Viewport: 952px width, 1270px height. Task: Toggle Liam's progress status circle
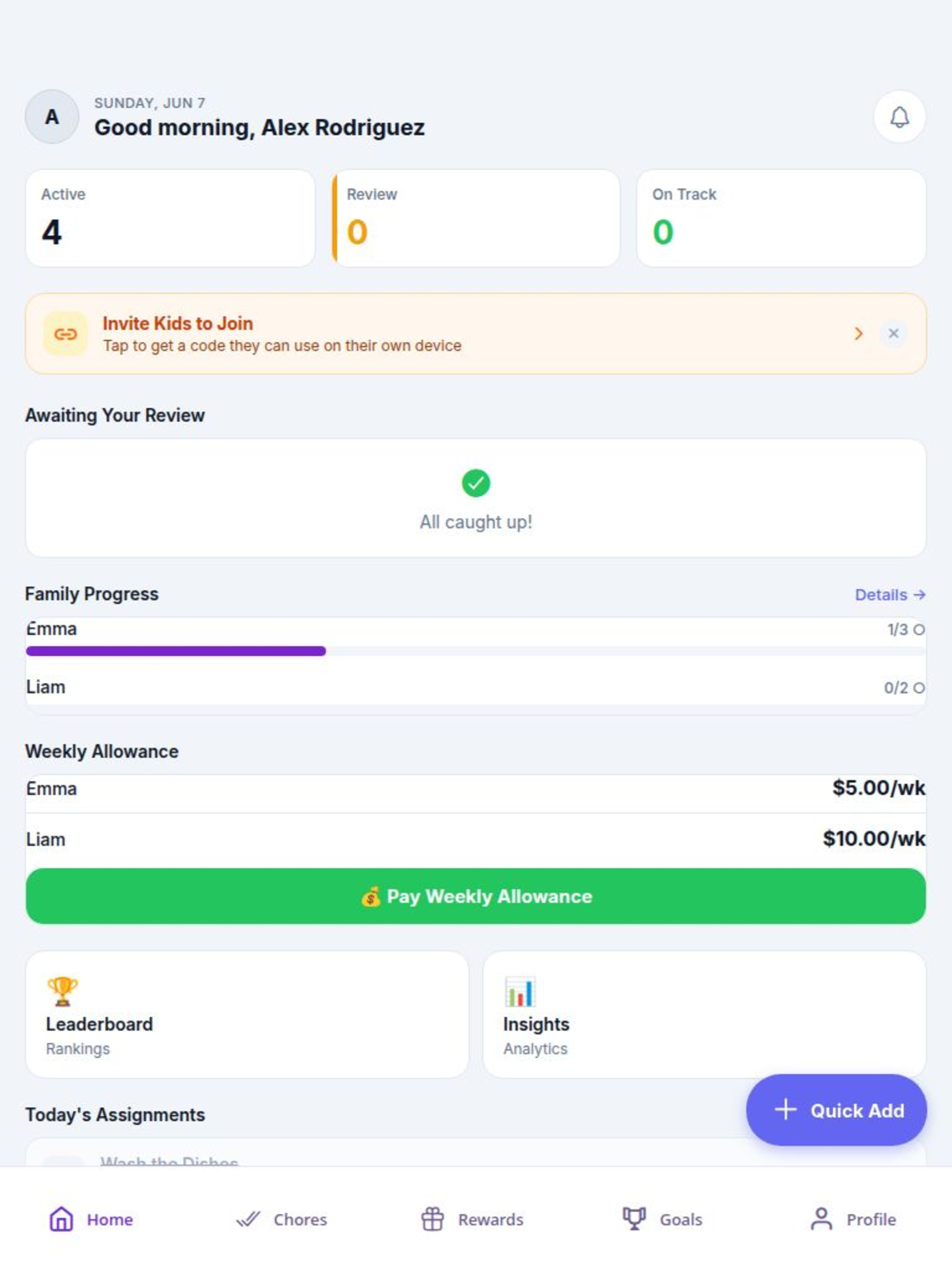tap(919, 688)
